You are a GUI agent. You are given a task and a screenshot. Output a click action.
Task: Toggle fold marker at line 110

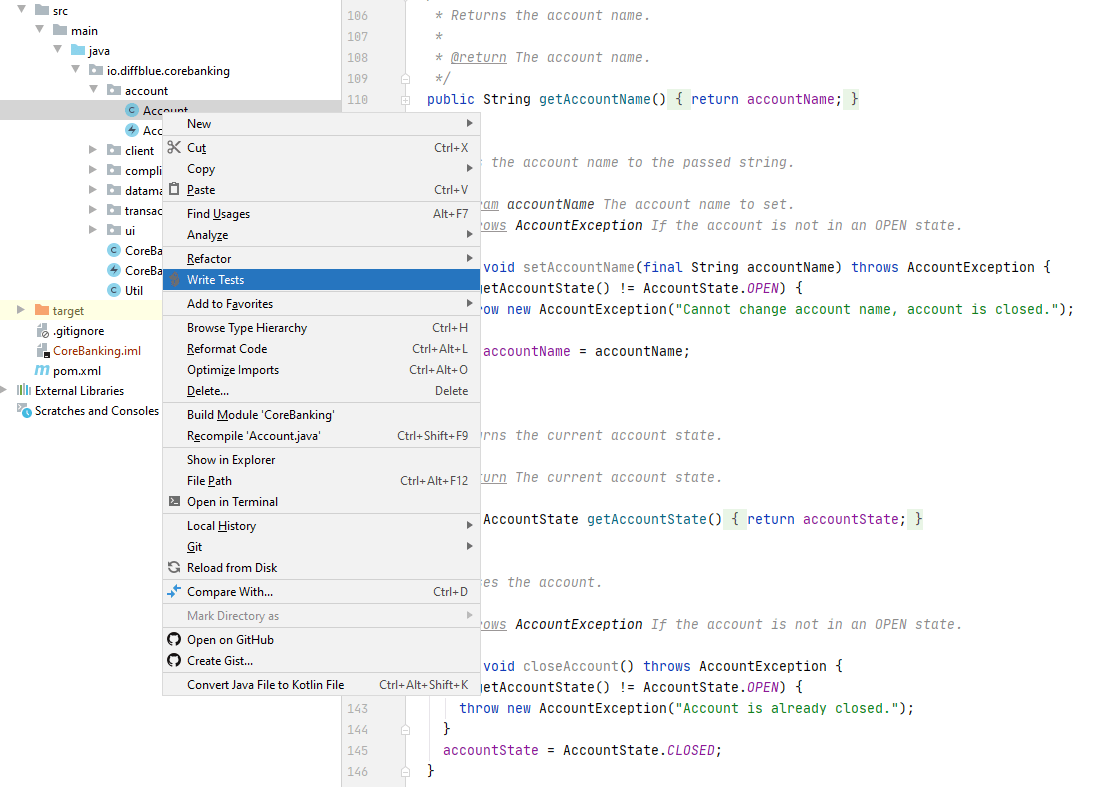click(x=405, y=100)
